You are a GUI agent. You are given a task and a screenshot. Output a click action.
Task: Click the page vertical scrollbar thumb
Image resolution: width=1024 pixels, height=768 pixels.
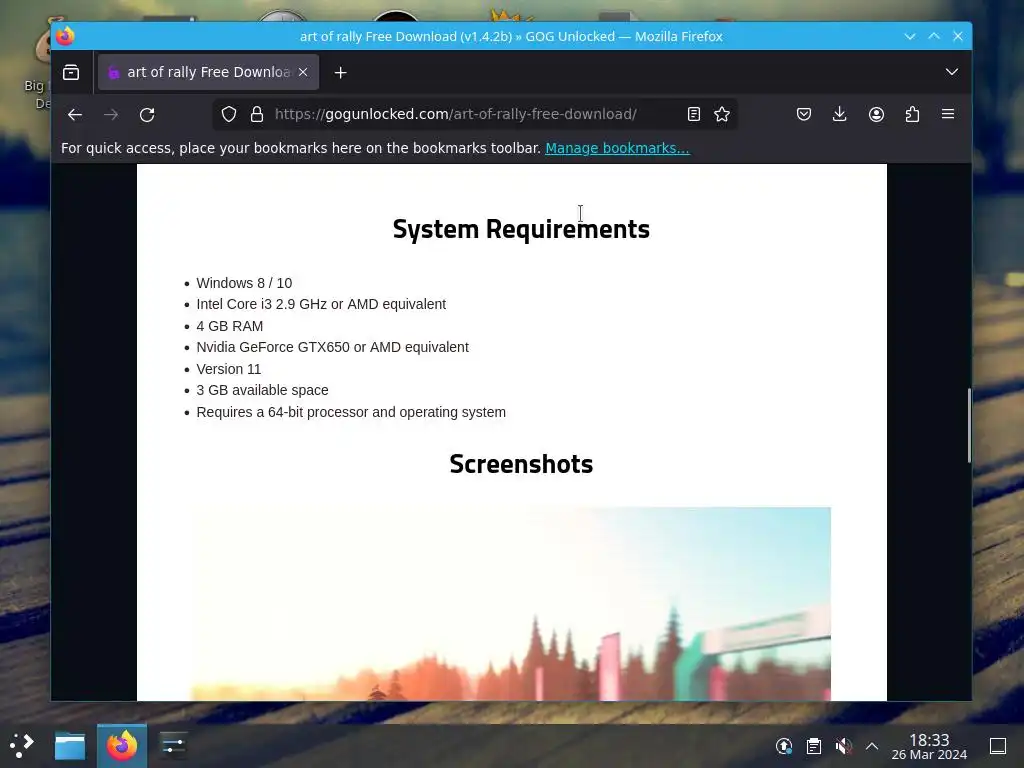tap(969, 426)
